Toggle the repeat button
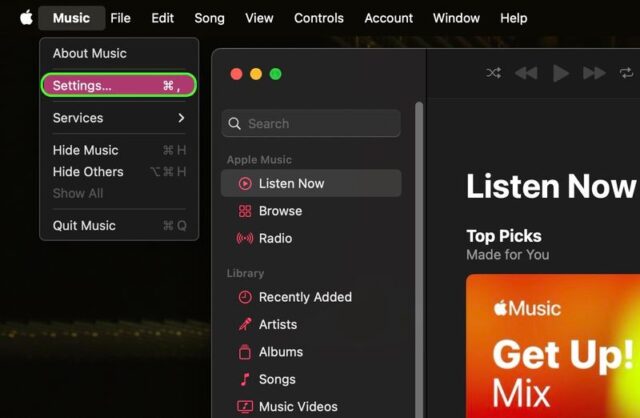Image resolution: width=640 pixels, height=418 pixels. pos(627,73)
